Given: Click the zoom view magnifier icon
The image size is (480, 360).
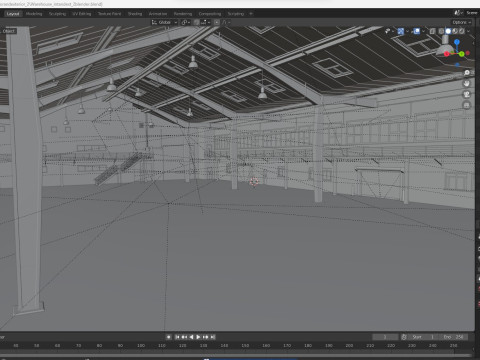Looking at the screenshot, I should coord(467,73).
